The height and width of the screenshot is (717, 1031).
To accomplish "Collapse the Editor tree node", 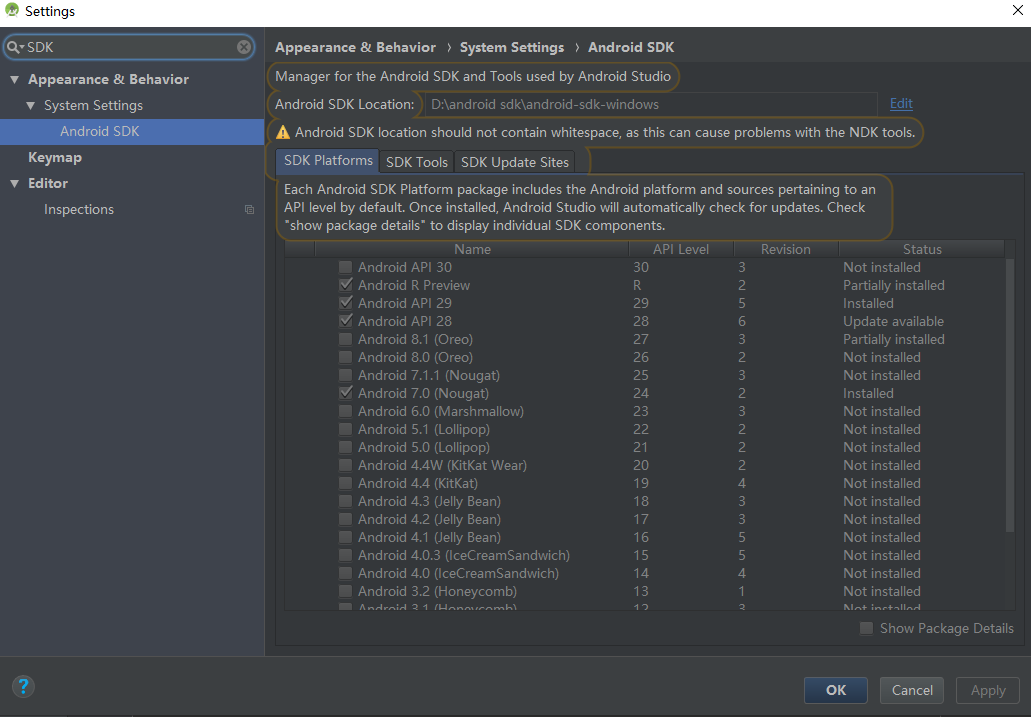I will [14, 184].
